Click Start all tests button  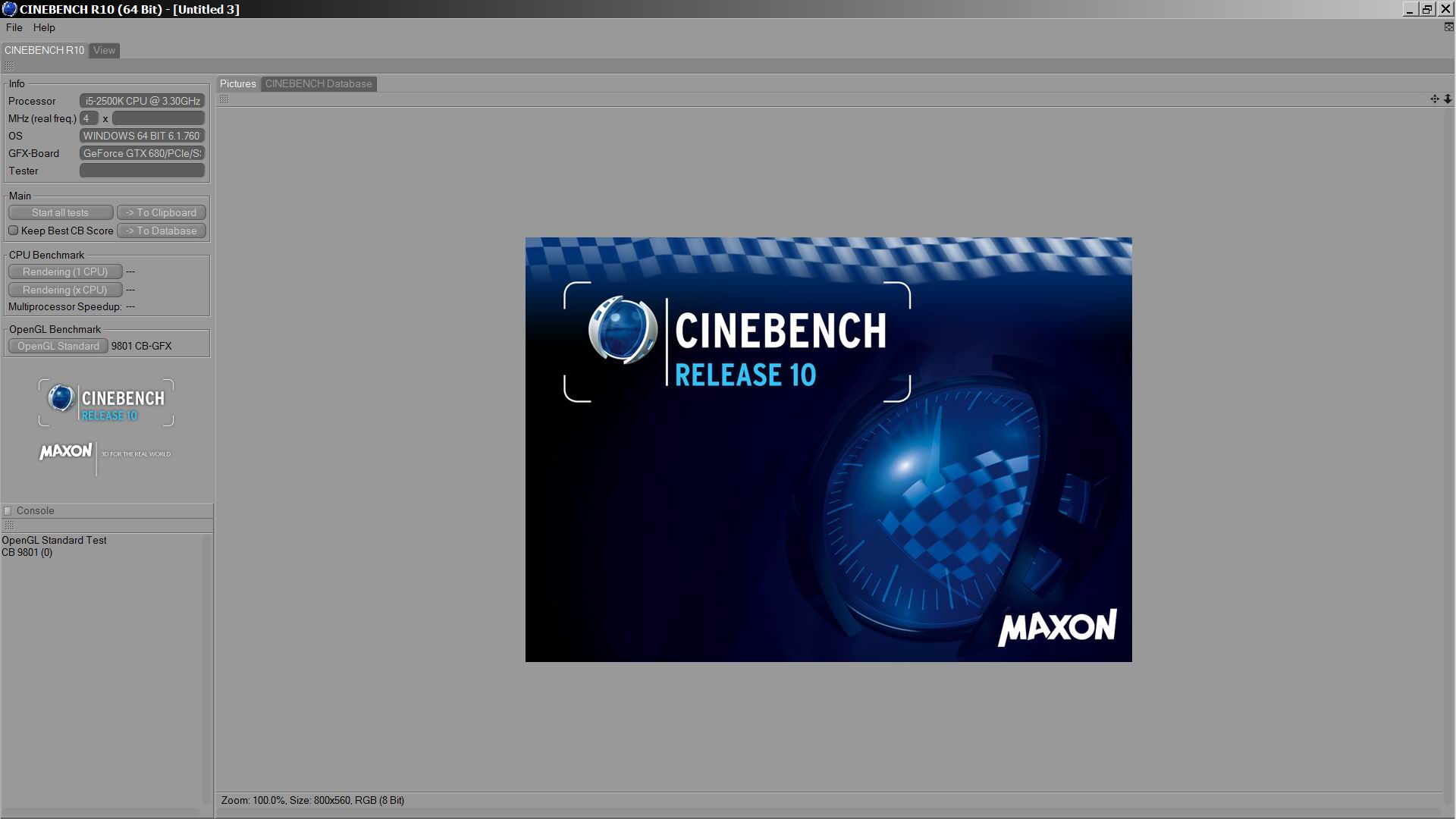(61, 213)
